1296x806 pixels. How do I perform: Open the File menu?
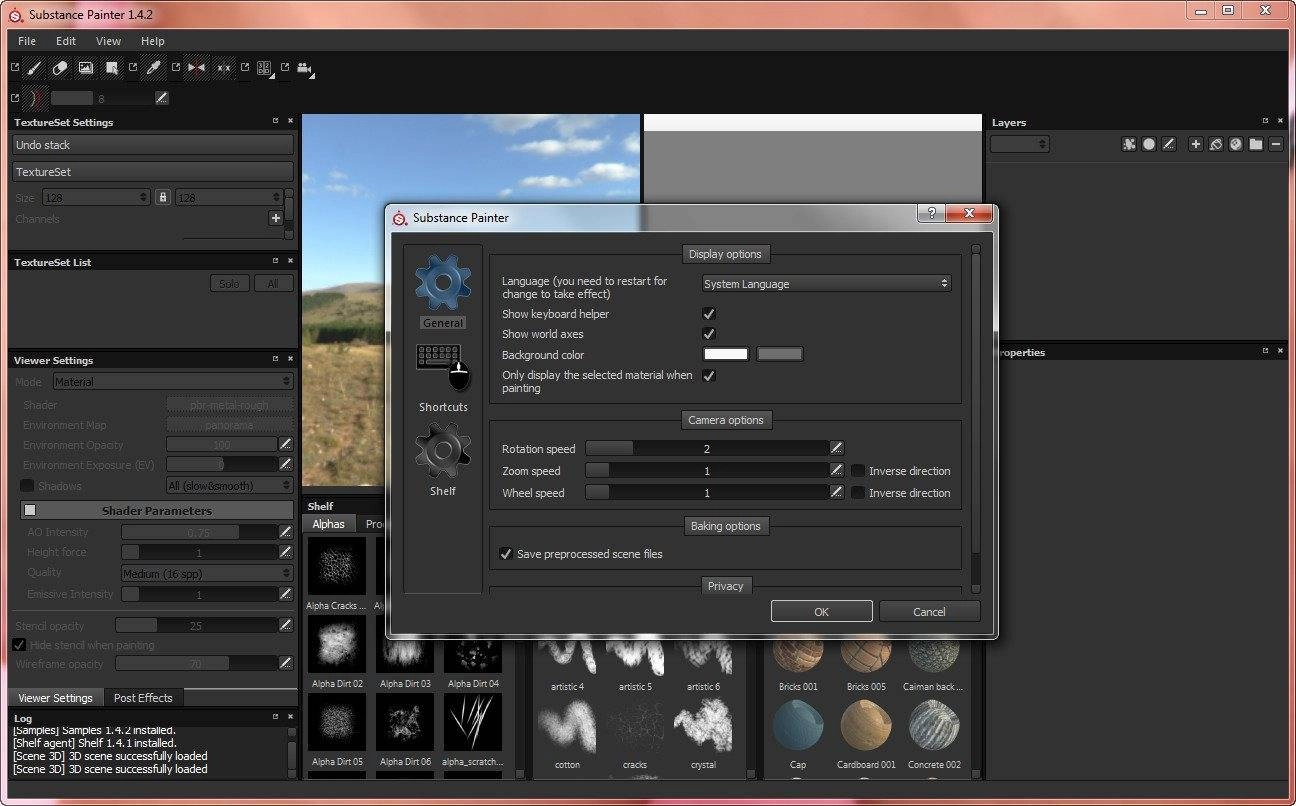pyautogui.click(x=27, y=41)
